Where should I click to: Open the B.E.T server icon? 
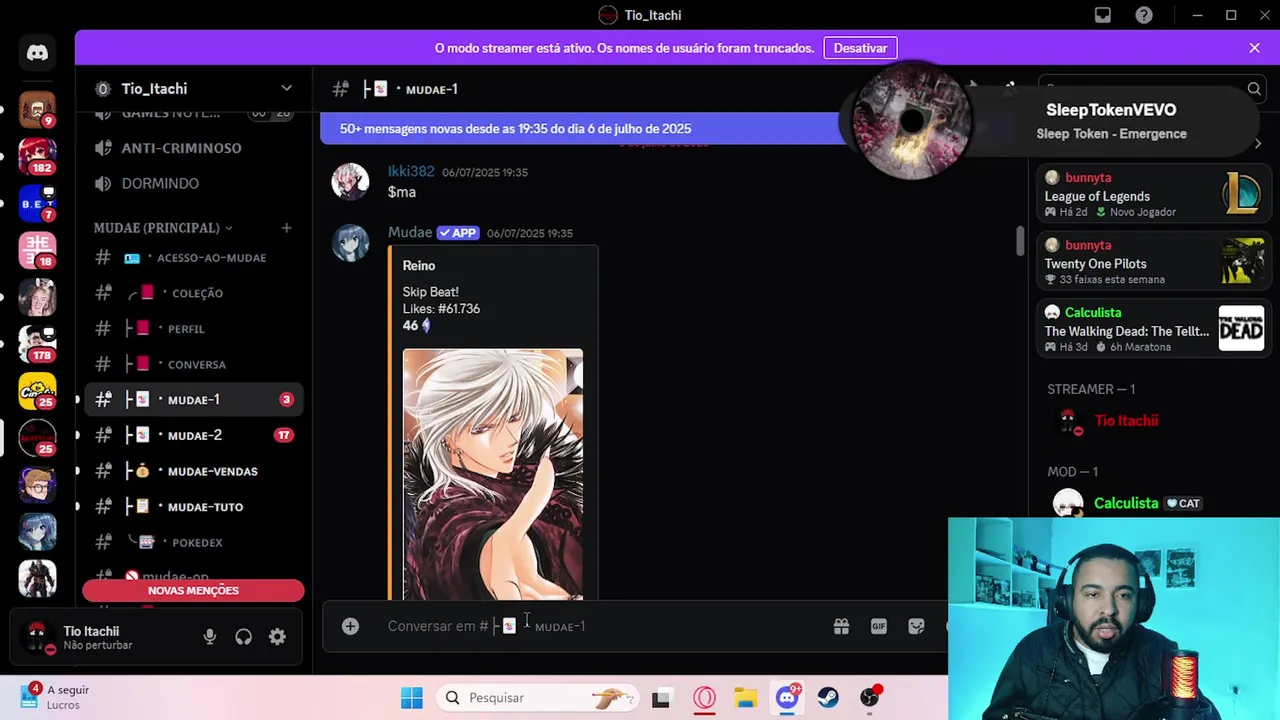click(x=37, y=204)
